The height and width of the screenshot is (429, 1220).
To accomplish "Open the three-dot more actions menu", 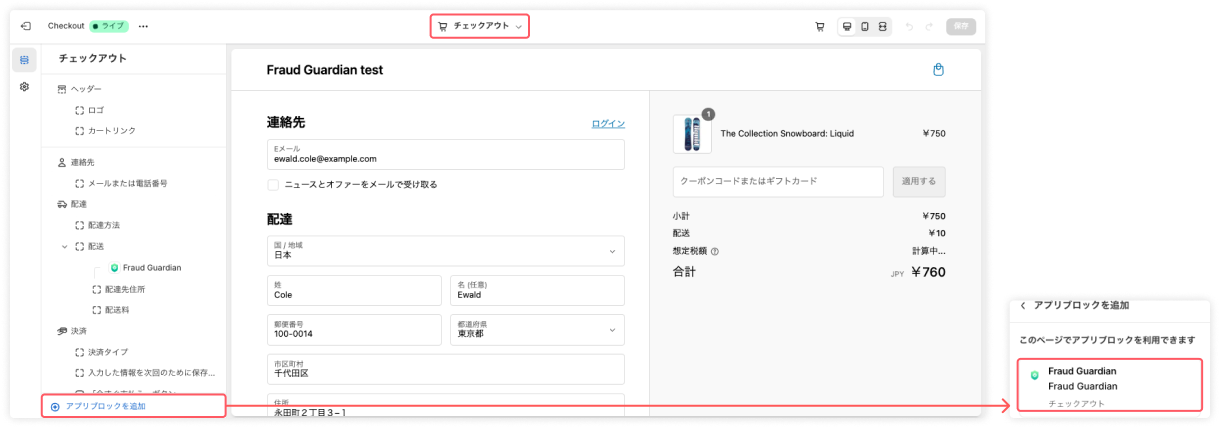I will coord(143,26).
